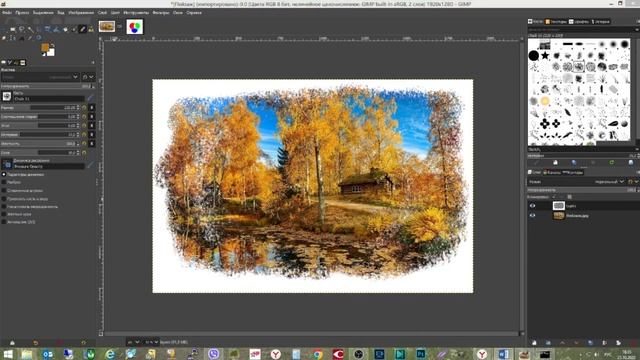The height and width of the screenshot is (360, 640).
Task: Click the foreground orange color swatch
Action: coord(45,48)
